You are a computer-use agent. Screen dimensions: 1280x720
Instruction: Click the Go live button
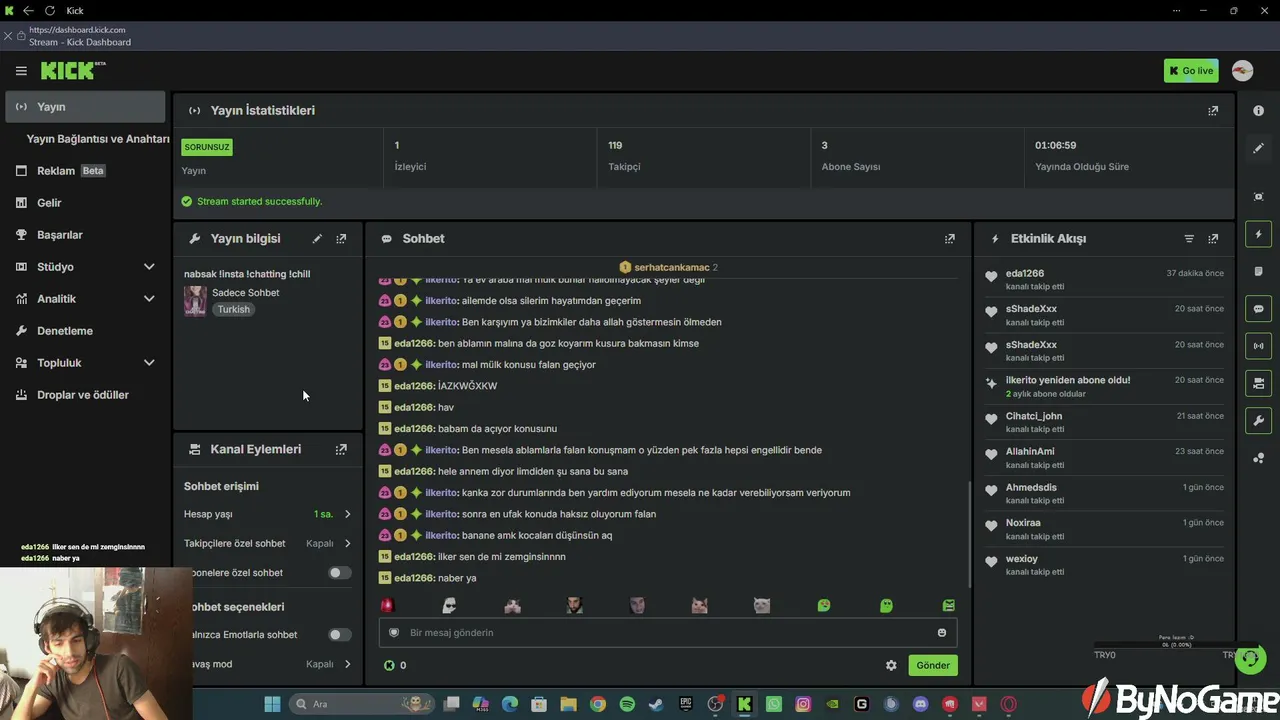[1191, 71]
